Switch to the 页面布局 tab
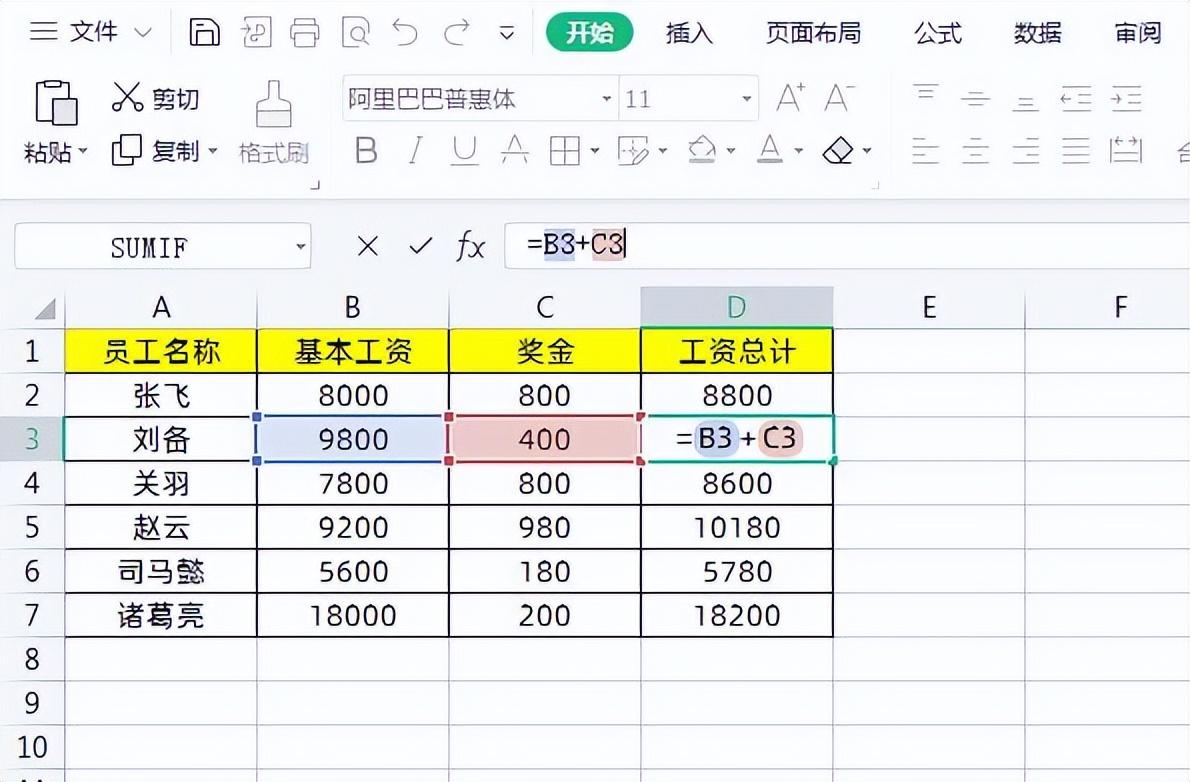The height and width of the screenshot is (782, 1190). [814, 33]
